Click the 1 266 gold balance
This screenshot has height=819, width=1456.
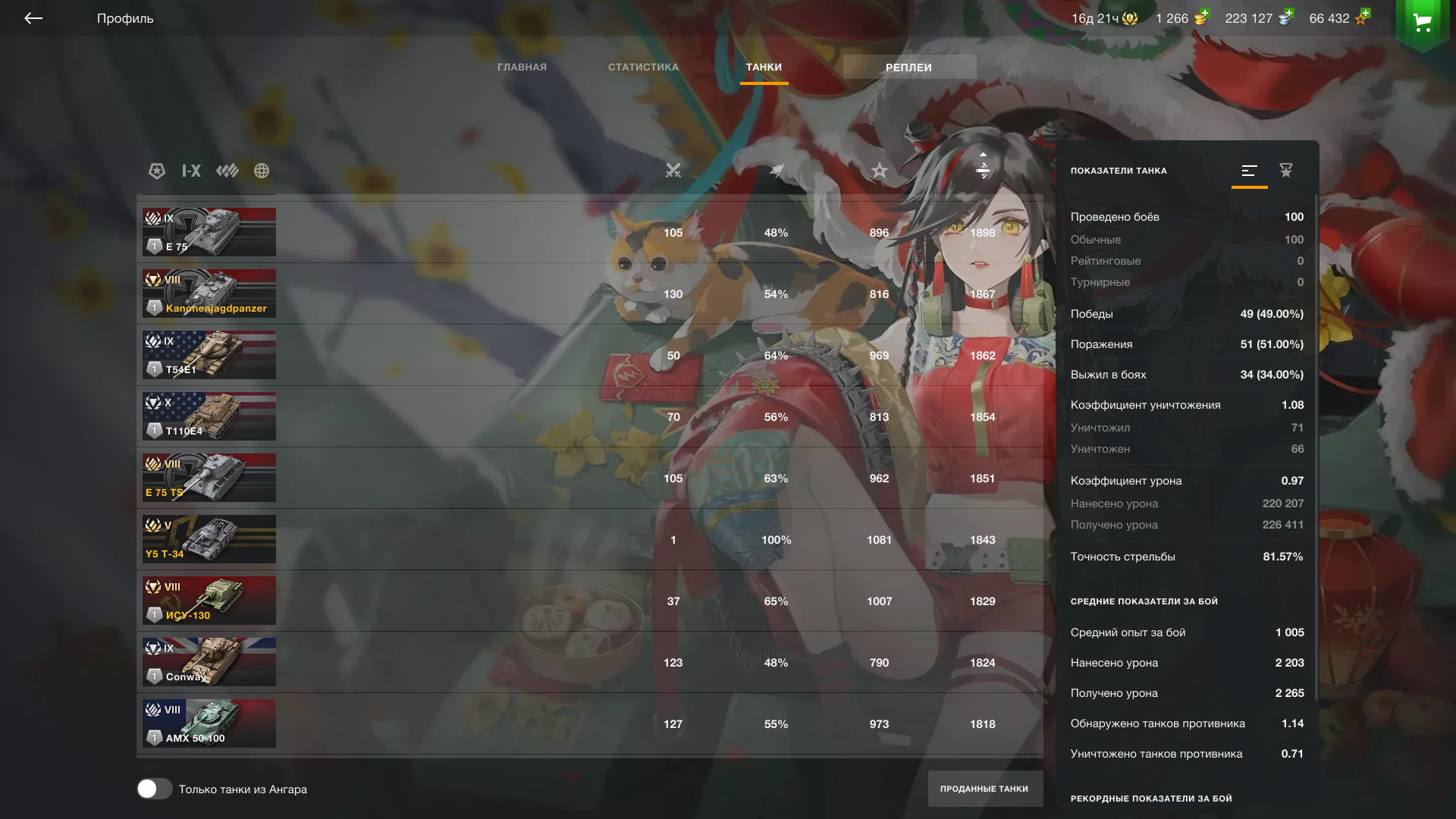[1172, 18]
